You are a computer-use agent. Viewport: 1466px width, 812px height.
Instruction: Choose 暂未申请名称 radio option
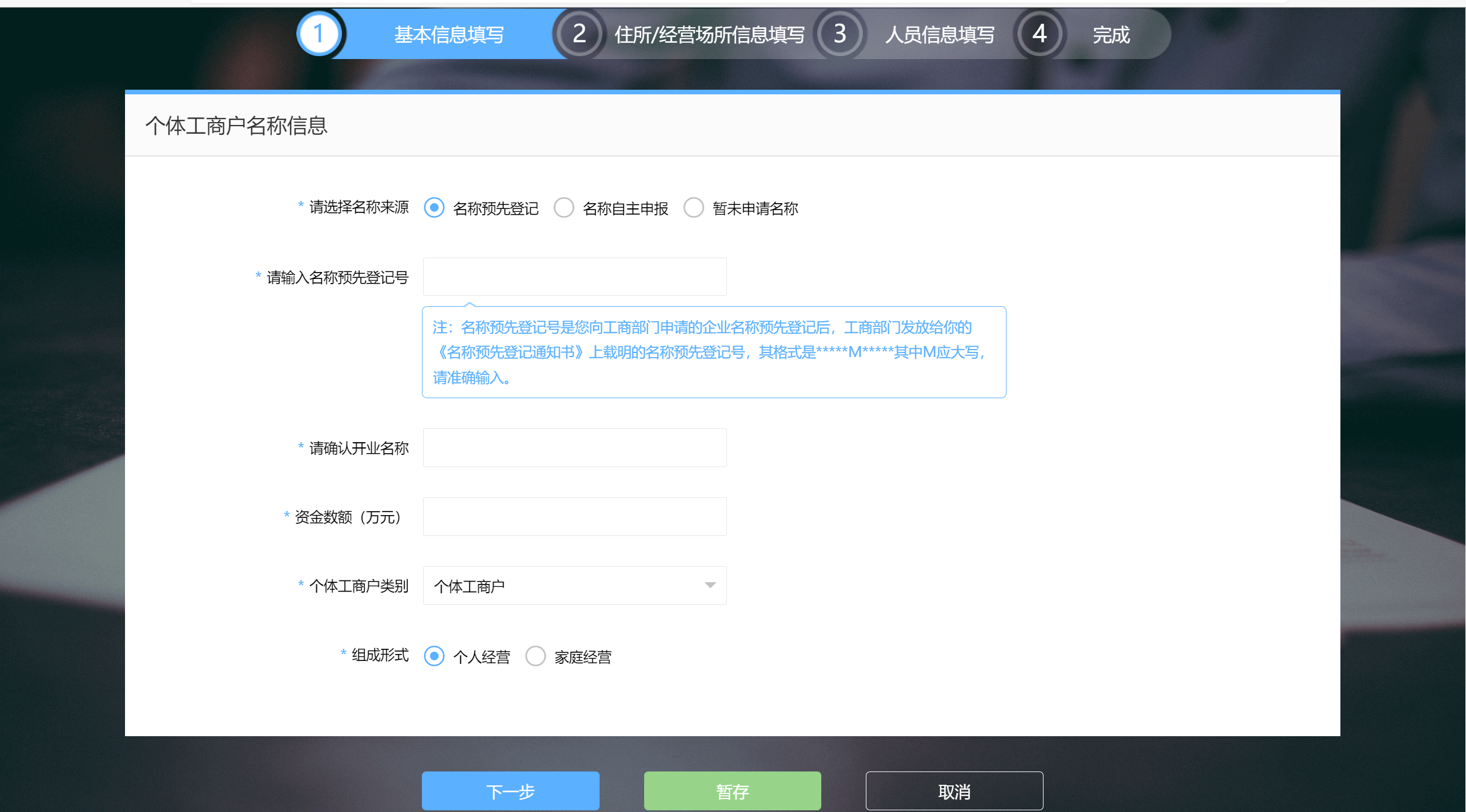[x=693, y=208]
